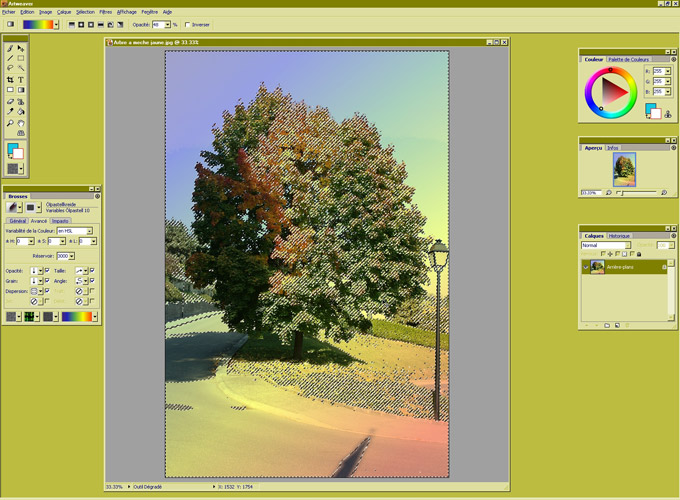680x500 pixels.
Task: Toggle the Opacité checkbox in Brosses panel
Action: [x=47, y=270]
